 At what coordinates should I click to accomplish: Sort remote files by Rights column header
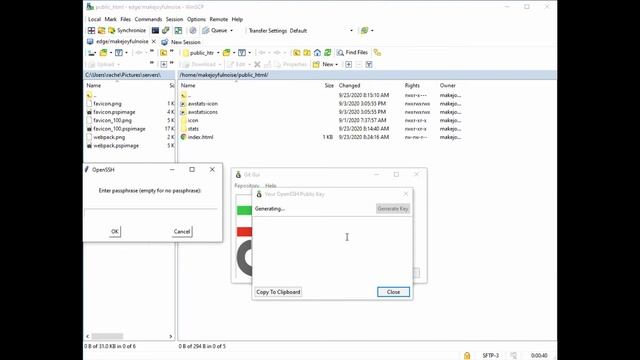click(x=412, y=85)
